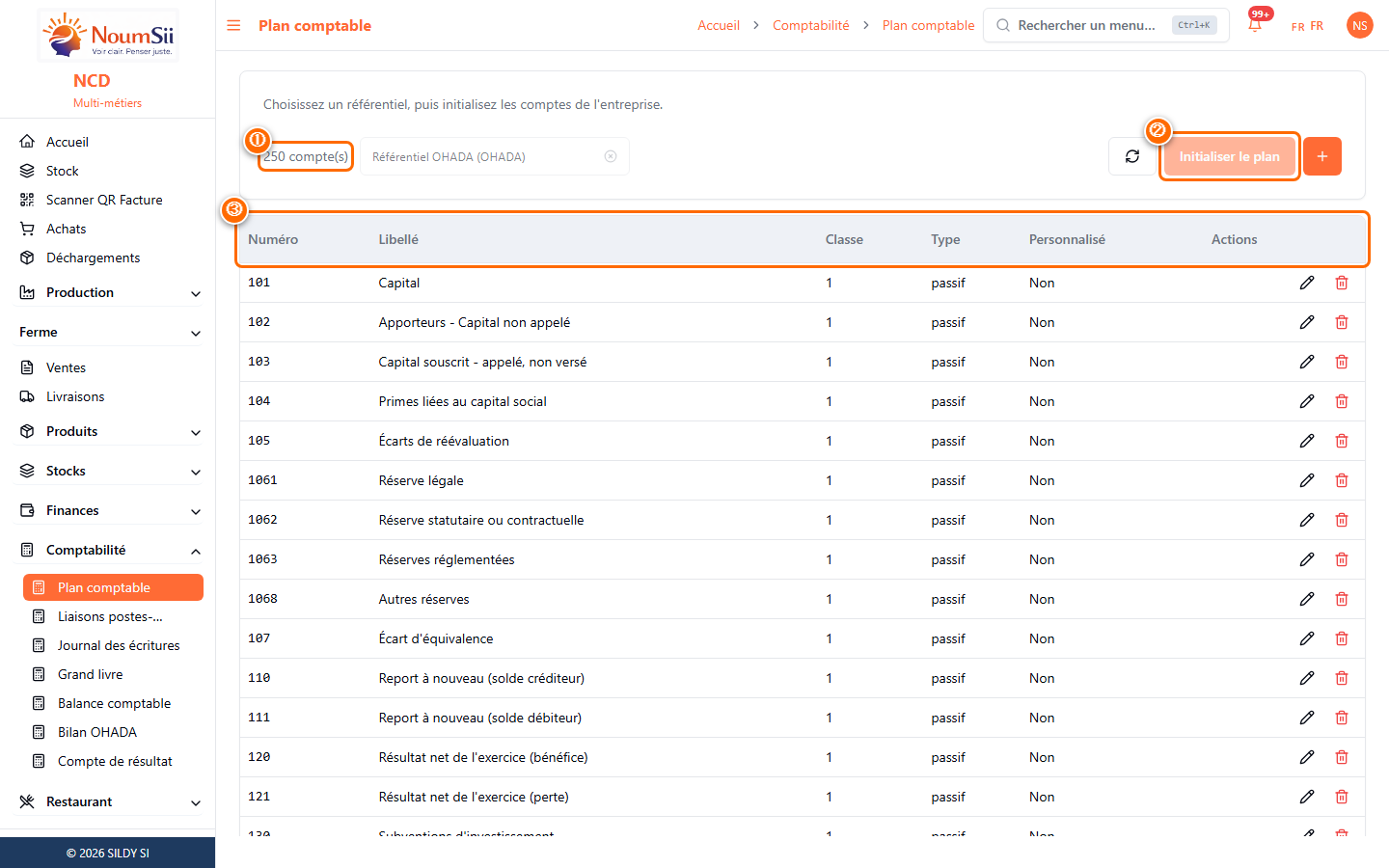The height and width of the screenshot is (868, 1389).
Task: Edit account 103 Capital souscrit
Action: (x=1307, y=362)
